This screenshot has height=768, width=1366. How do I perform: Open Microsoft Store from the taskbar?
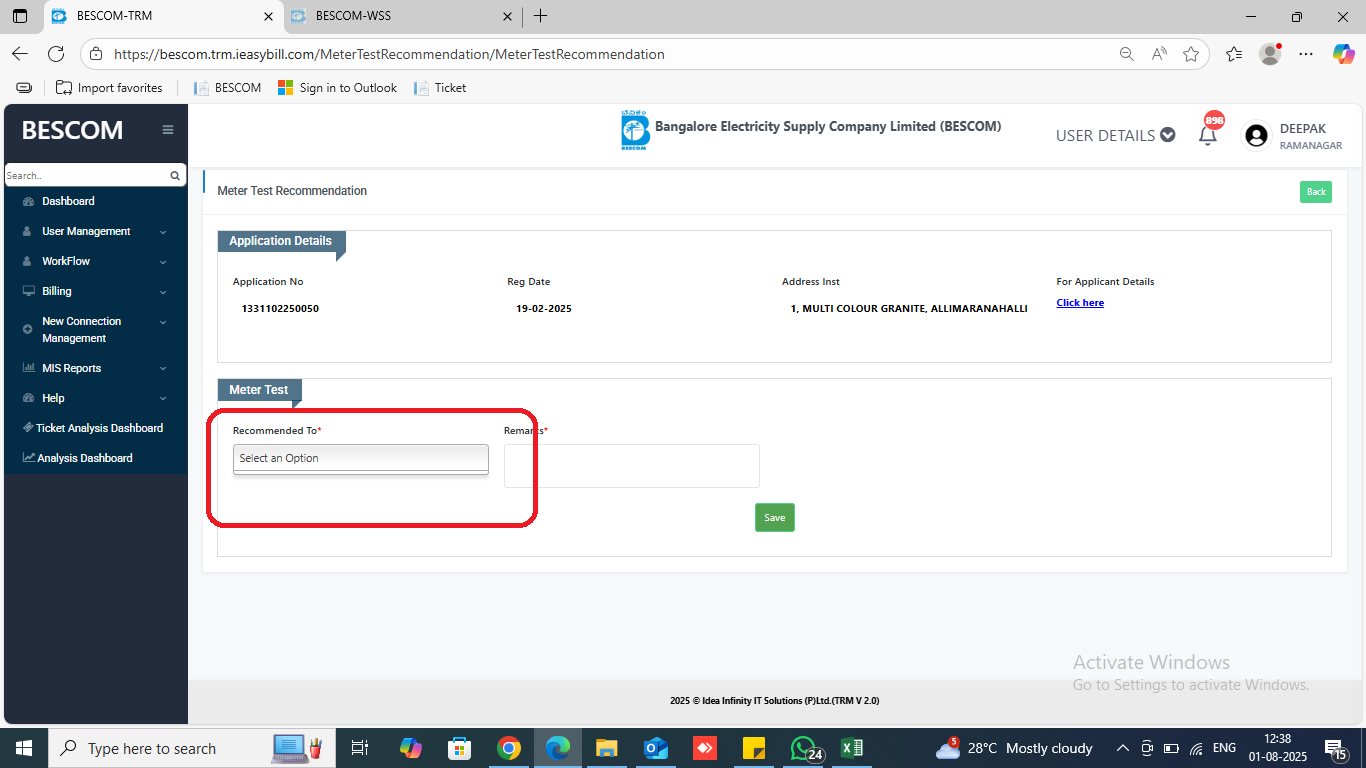460,748
